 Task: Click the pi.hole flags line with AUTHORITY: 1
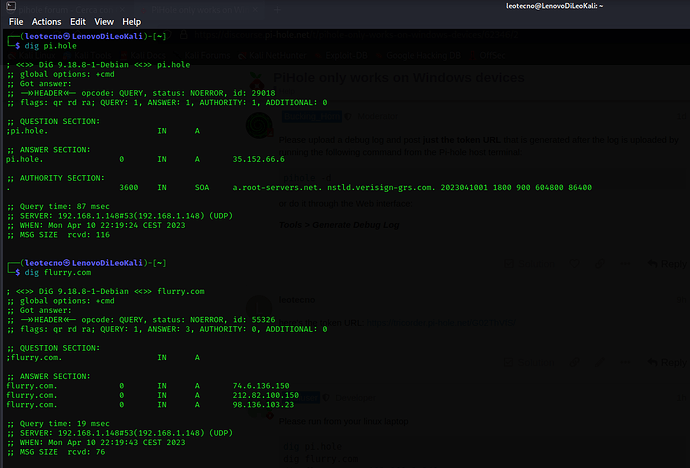click(167, 102)
